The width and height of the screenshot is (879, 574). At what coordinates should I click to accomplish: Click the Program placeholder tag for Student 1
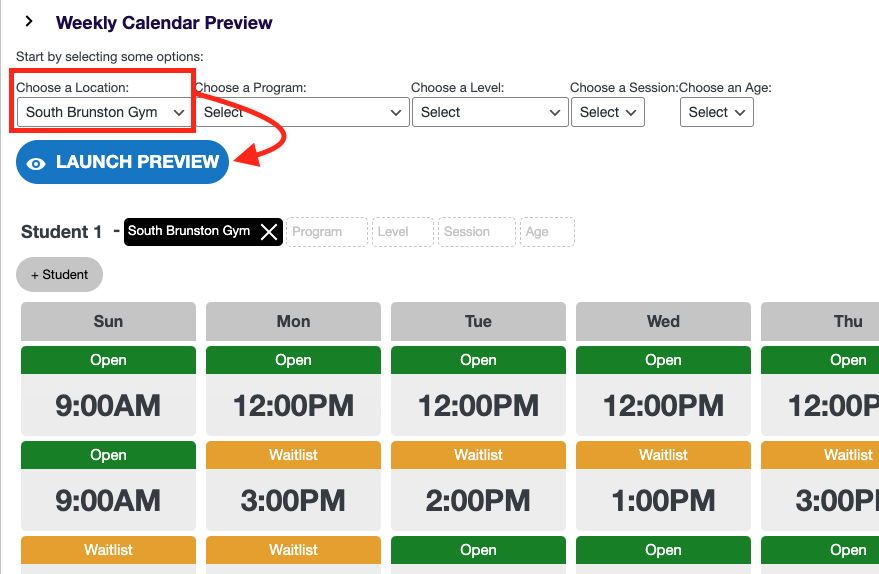(327, 232)
